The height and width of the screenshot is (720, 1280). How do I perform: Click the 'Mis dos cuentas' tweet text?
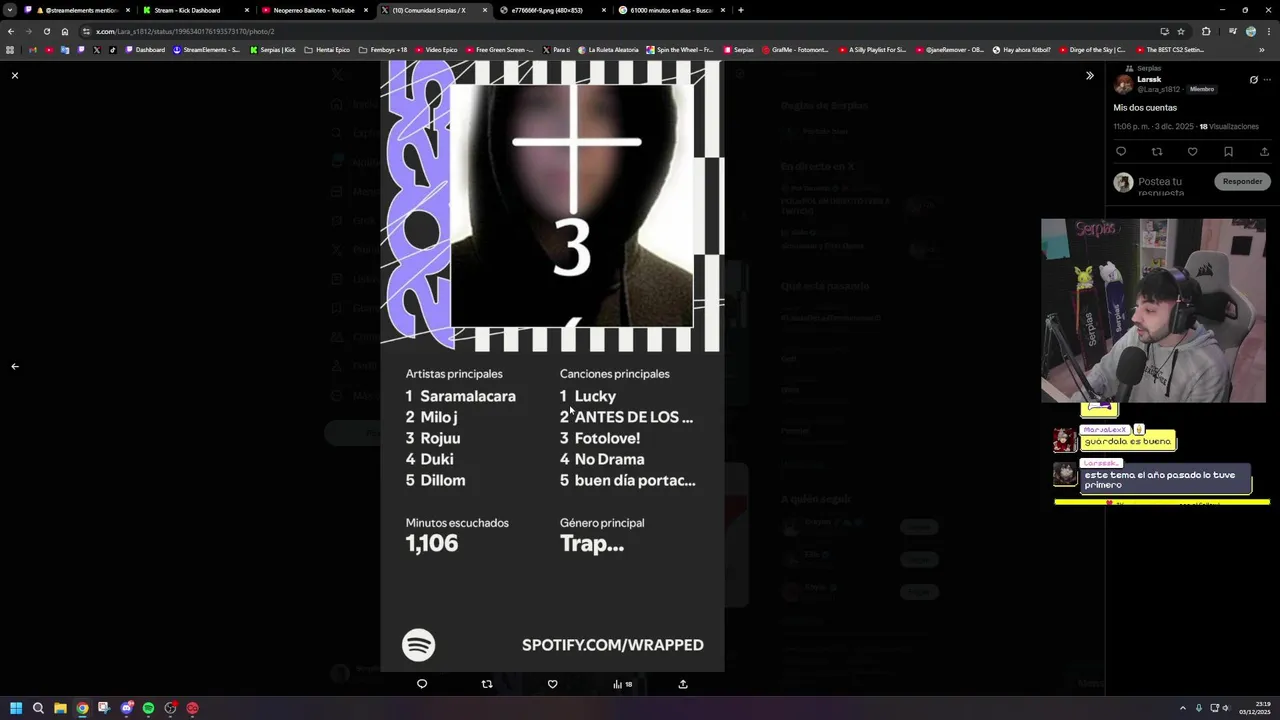coord(1145,108)
